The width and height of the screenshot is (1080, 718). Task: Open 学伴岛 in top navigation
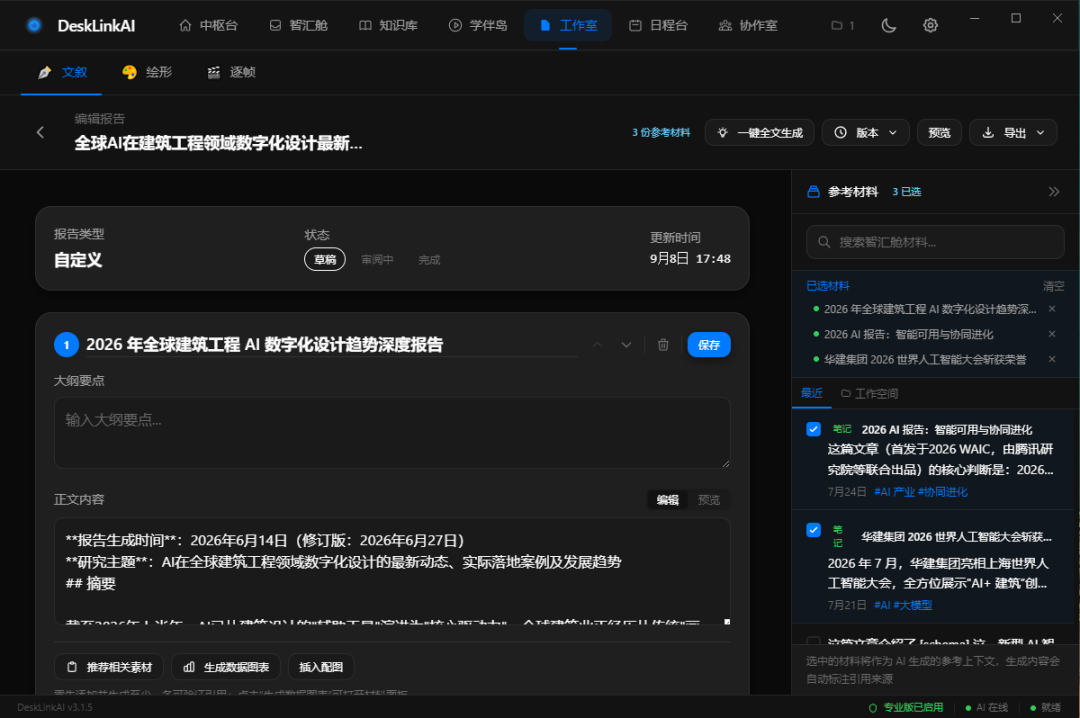(478, 25)
